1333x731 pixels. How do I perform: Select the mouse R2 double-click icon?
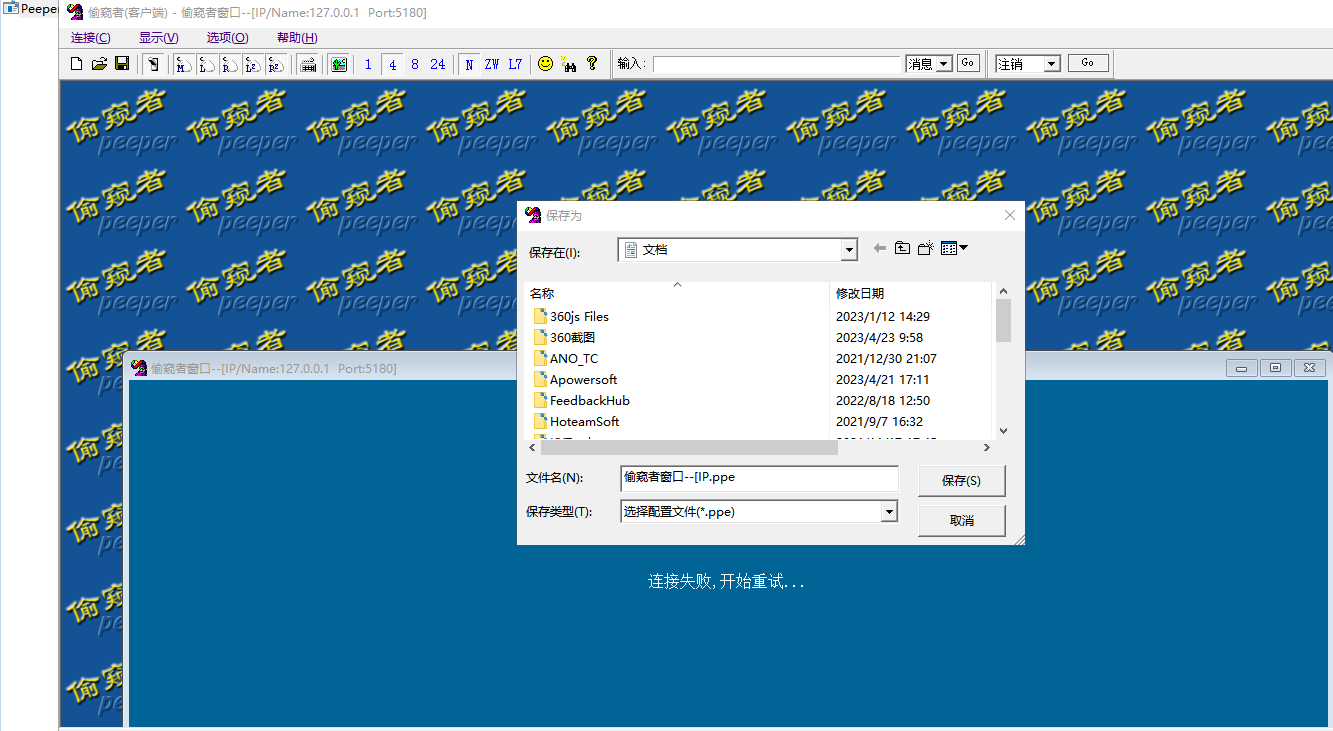pos(276,64)
